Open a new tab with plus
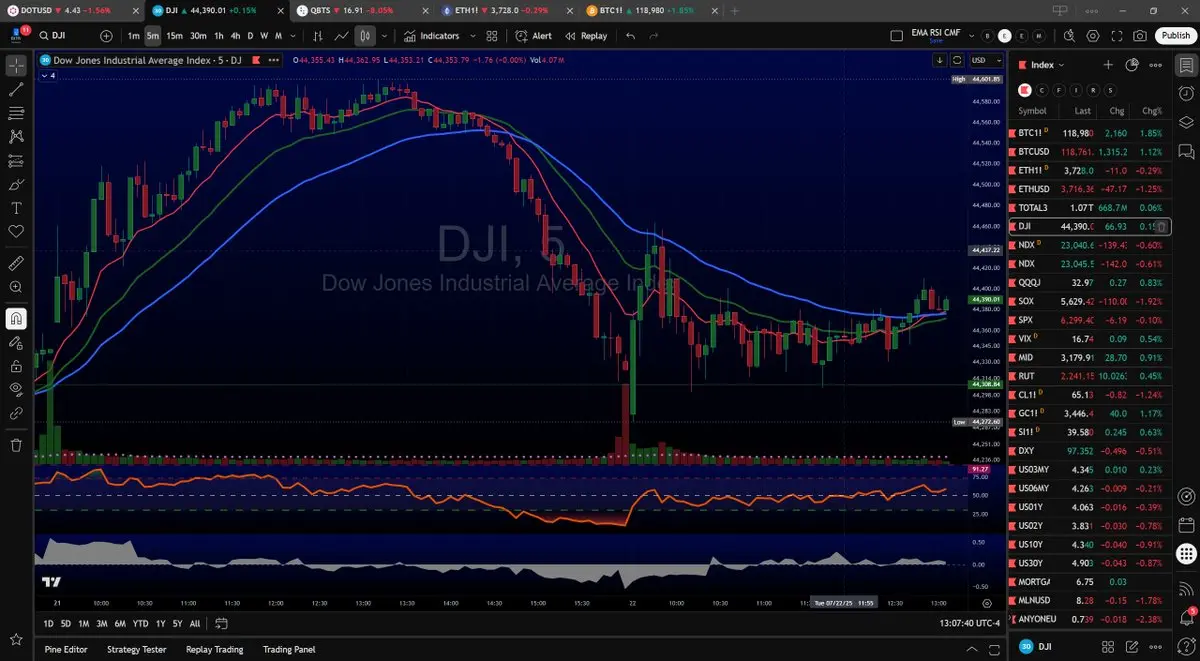The width and height of the screenshot is (1200, 661). [x=735, y=10]
